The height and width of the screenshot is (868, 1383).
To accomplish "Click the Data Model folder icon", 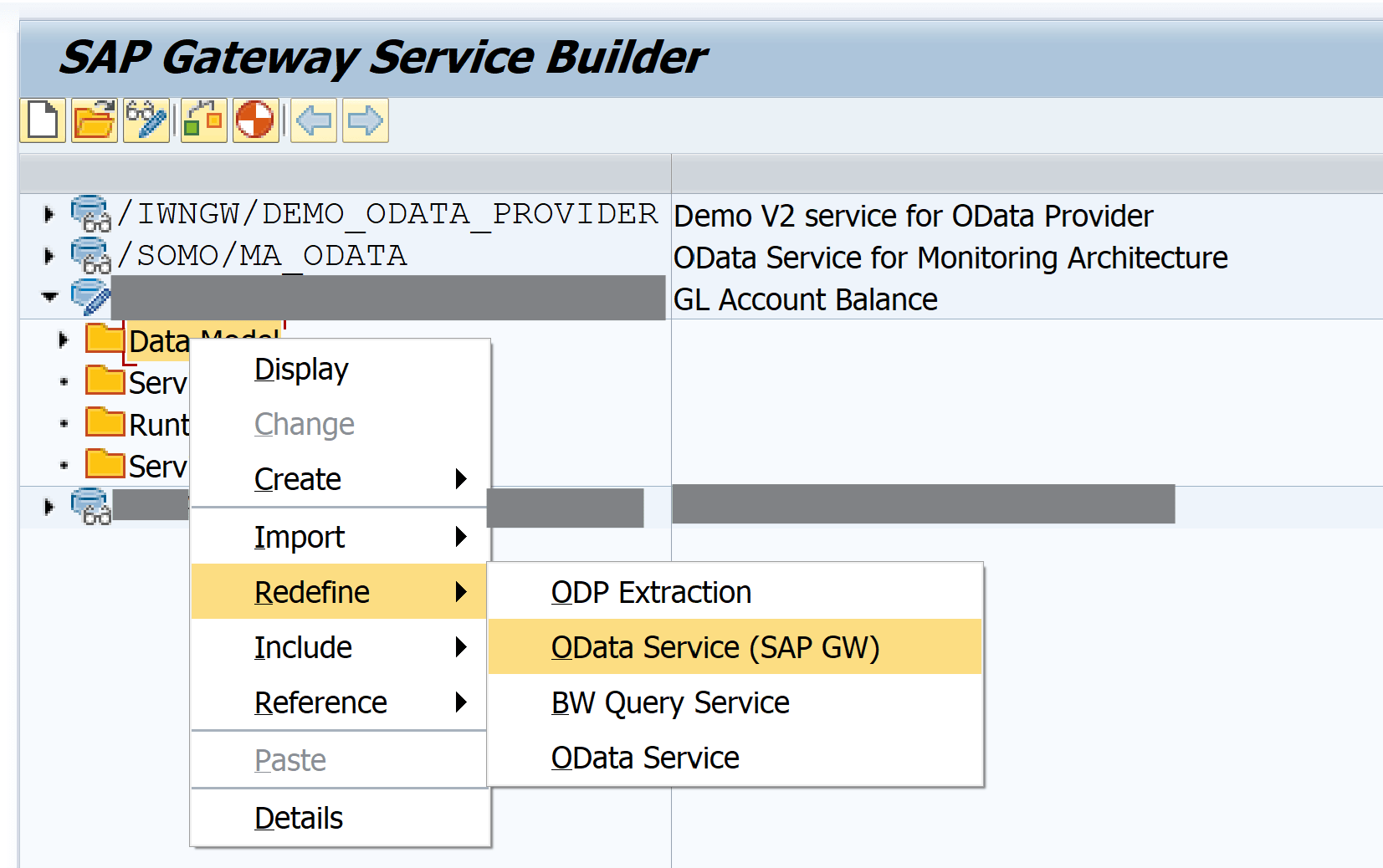I will 106,338.
